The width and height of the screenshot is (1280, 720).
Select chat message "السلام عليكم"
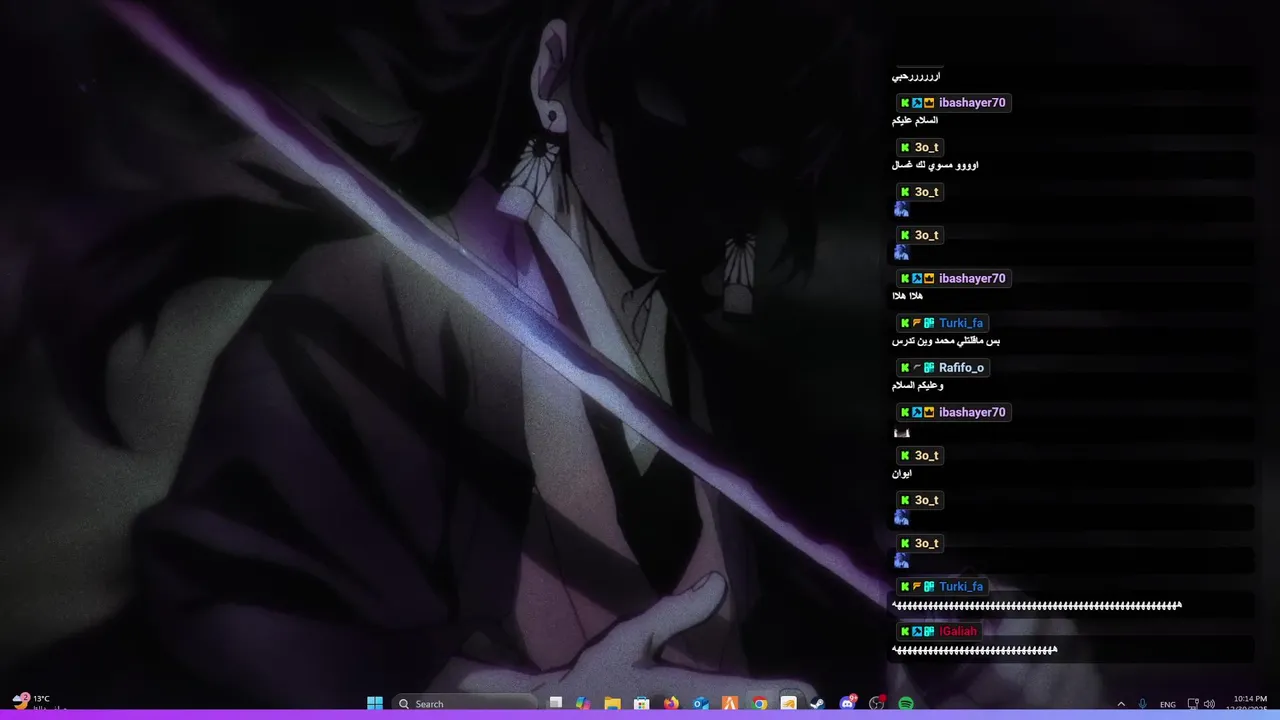(915, 121)
